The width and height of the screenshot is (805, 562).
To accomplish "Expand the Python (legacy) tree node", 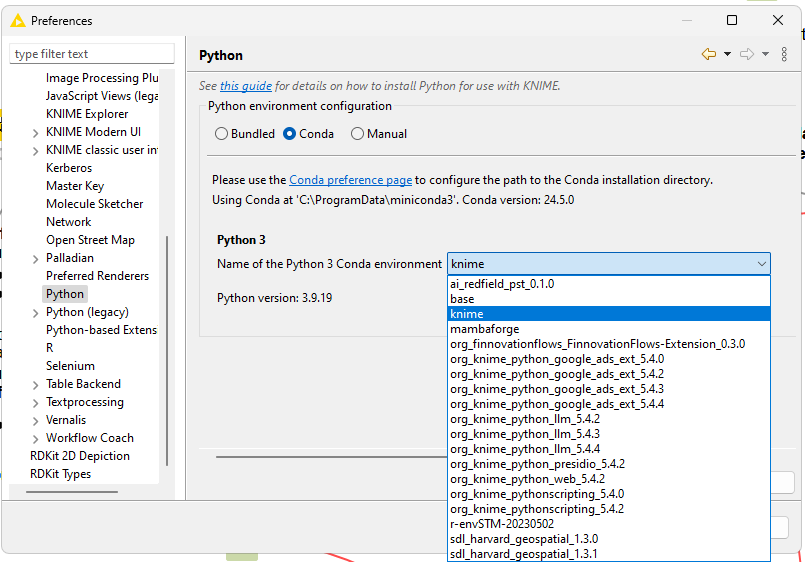I will pos(35,313).
